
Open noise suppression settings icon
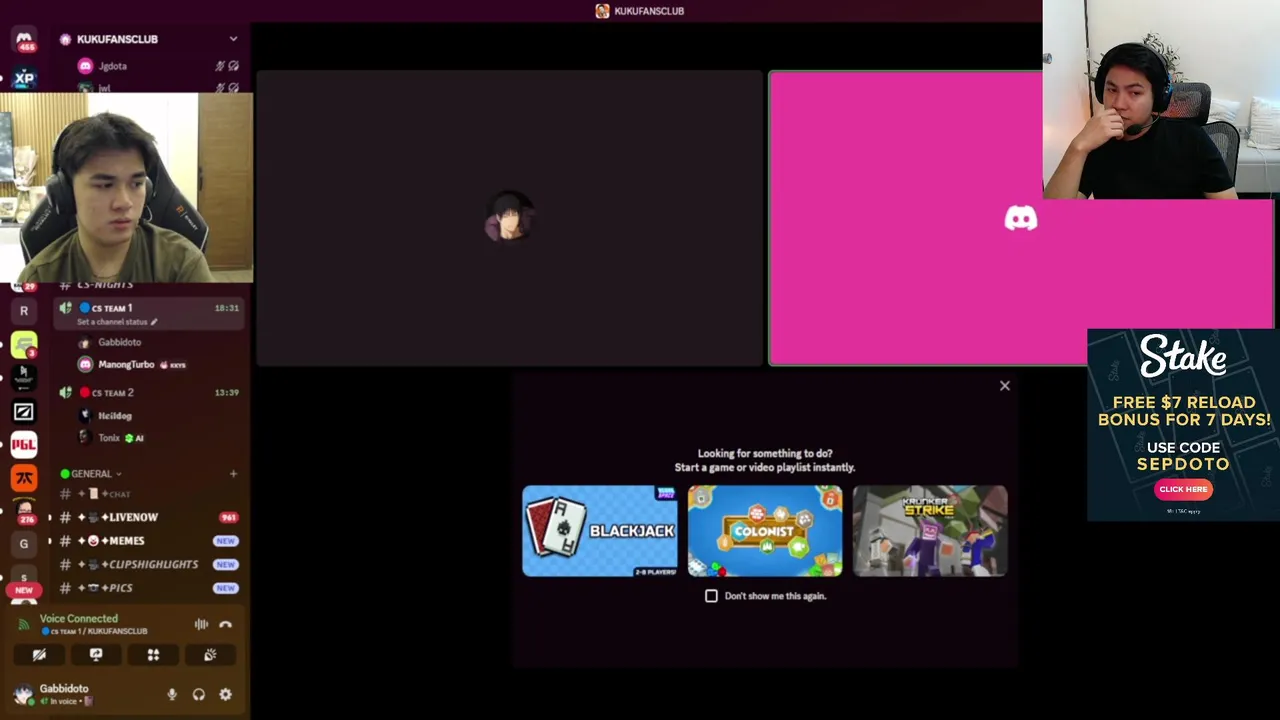201,624
